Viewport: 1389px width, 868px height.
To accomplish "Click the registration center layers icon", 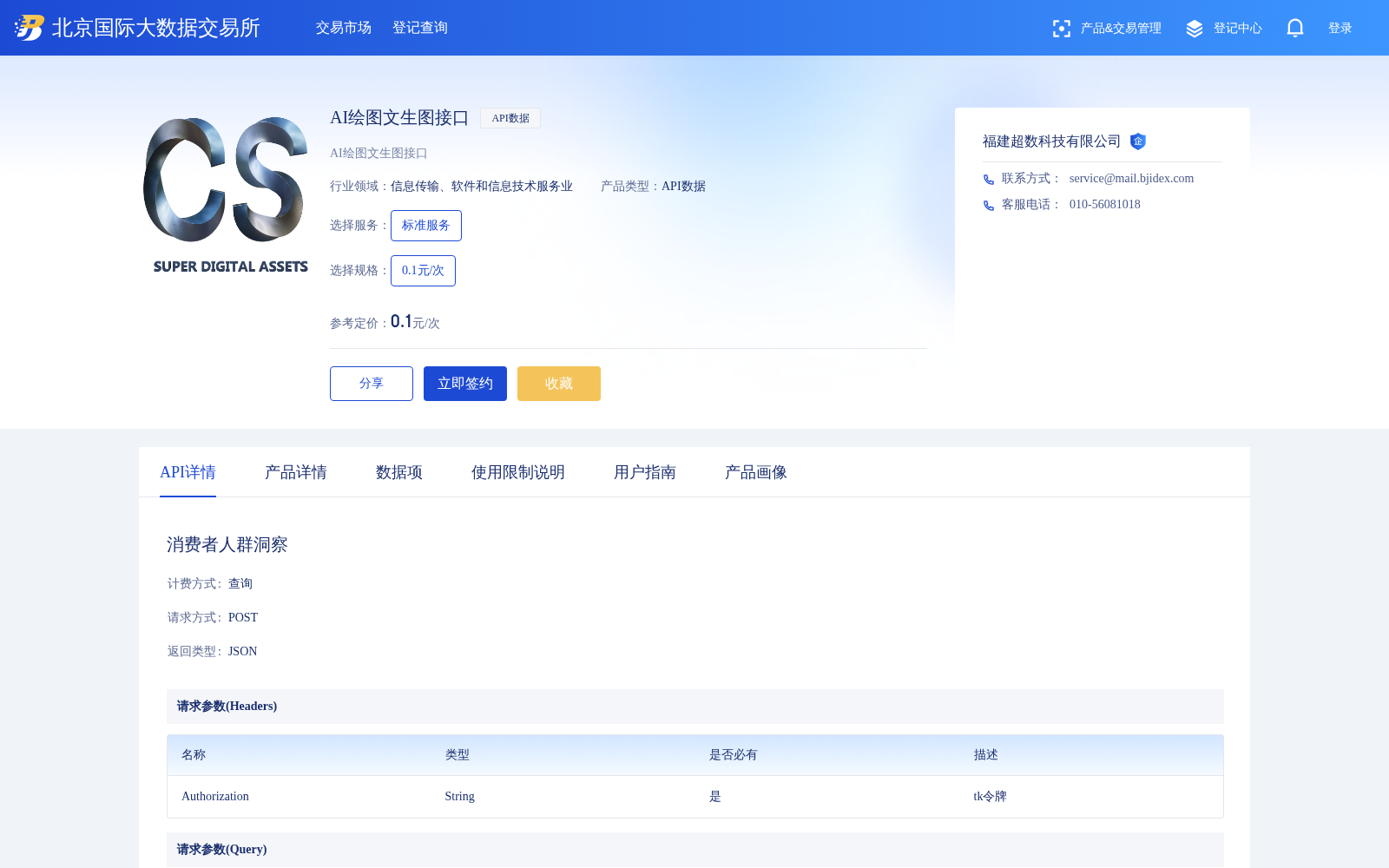I will 1195,29.
